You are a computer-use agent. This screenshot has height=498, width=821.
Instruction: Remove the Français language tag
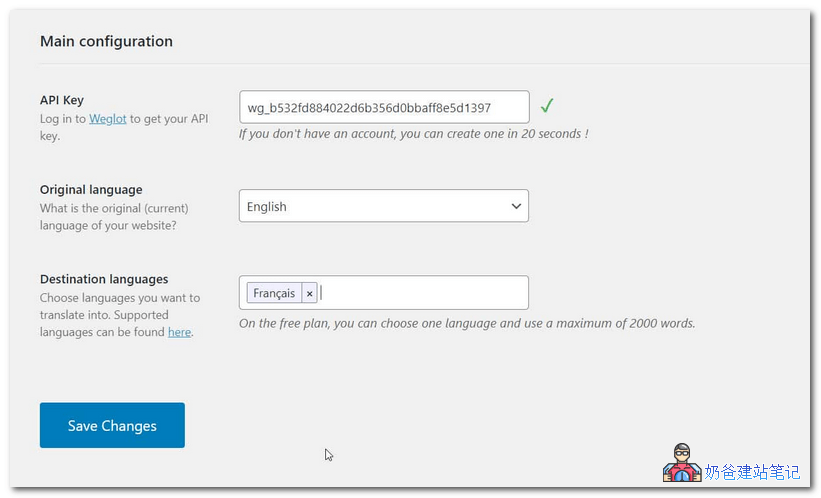pos(310,293)
